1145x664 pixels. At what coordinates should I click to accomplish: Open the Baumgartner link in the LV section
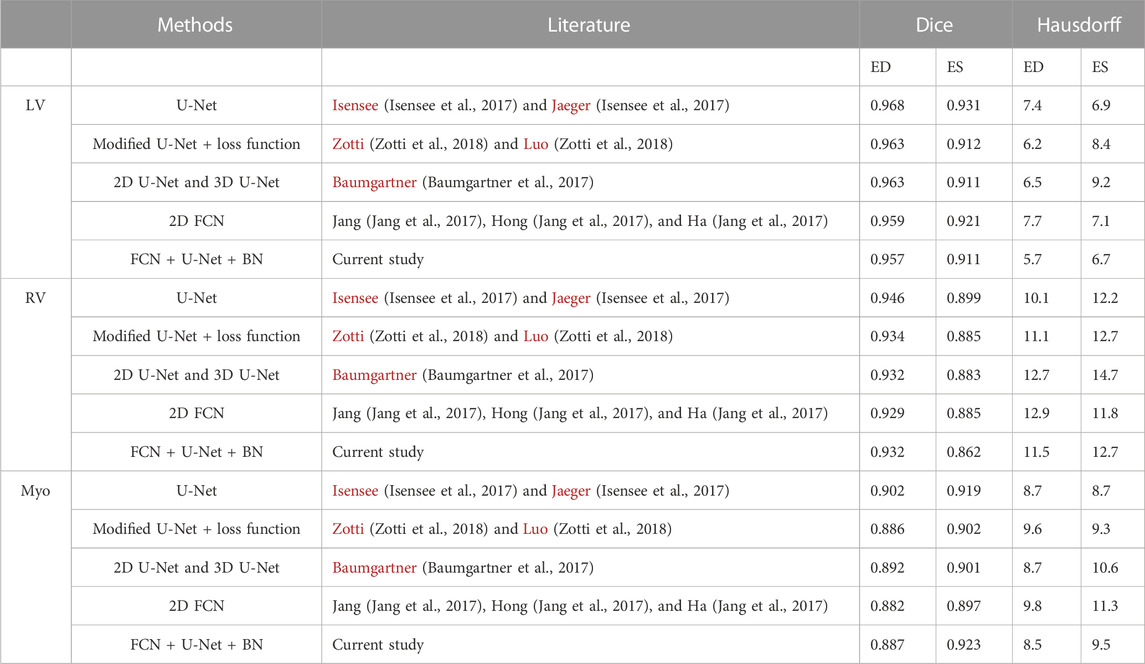tap(374, 183)
